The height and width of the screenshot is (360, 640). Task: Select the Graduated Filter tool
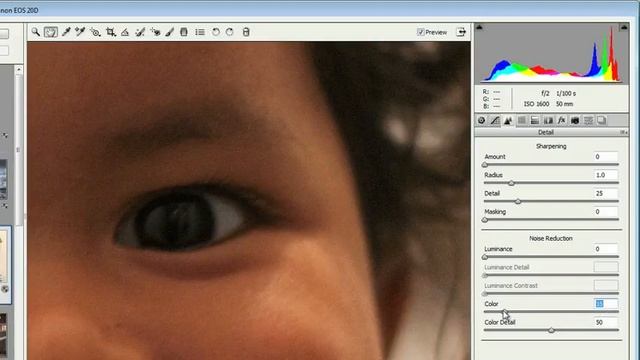[184, 32]
